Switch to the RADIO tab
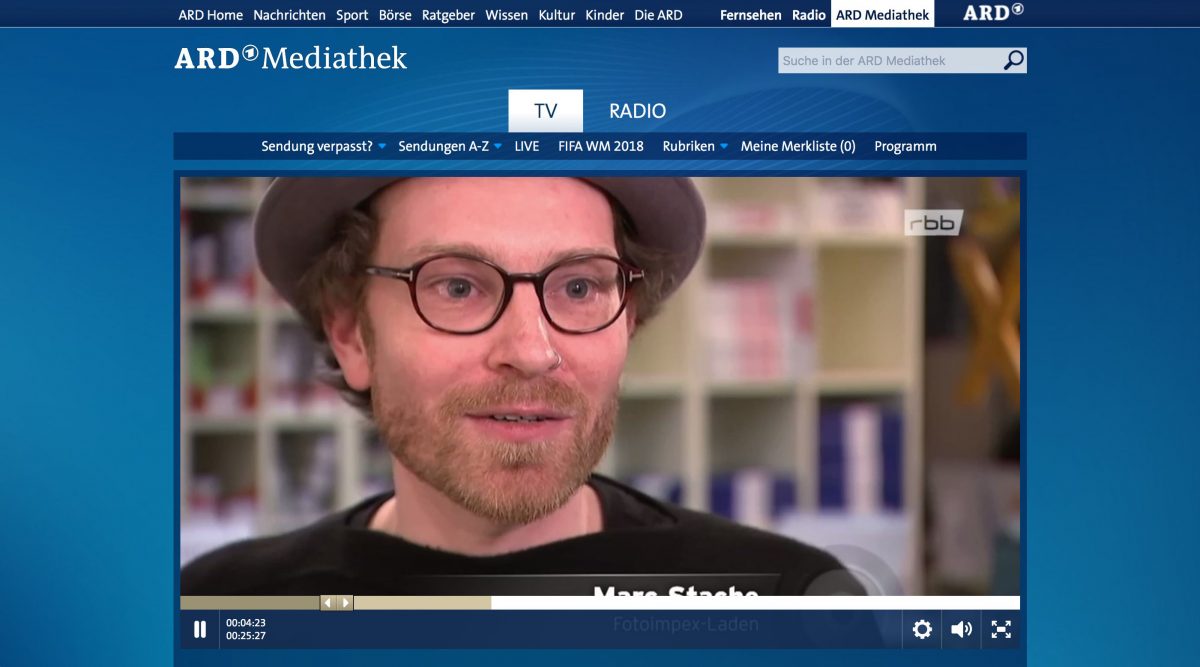Image resolution: width=1200 pixels, height=667 pixels. pos(638,111)
